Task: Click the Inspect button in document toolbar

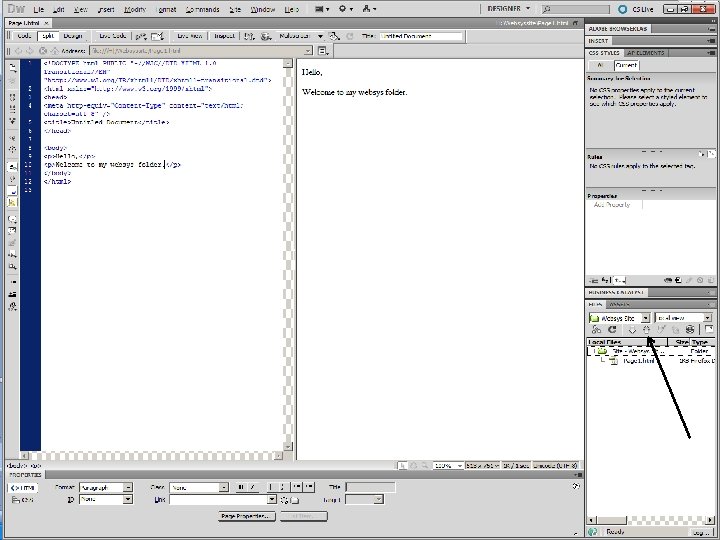Action: (x=225, y=36)
